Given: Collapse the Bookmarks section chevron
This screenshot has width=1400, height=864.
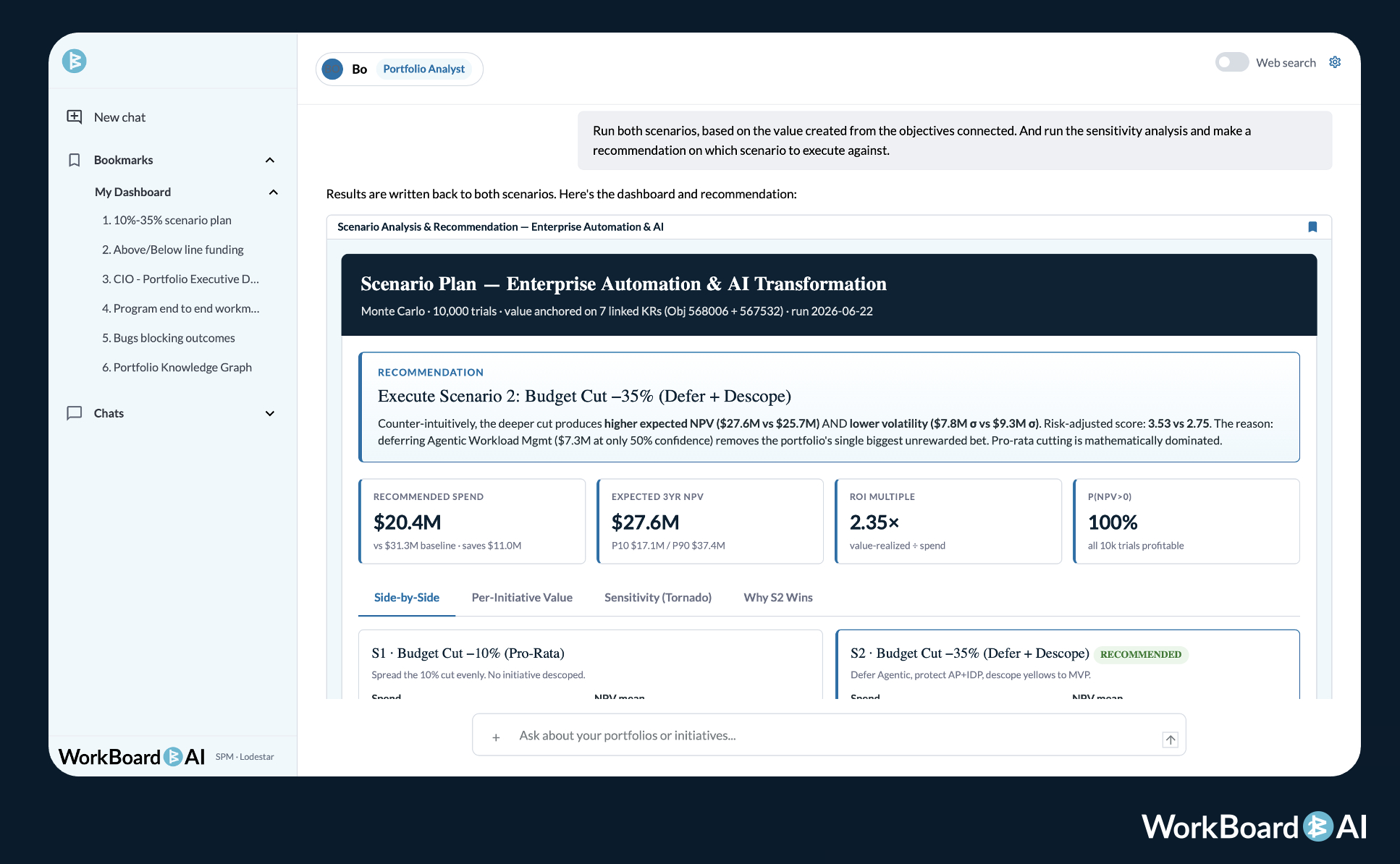Looking at the screenshot, I should pos(270,160).
